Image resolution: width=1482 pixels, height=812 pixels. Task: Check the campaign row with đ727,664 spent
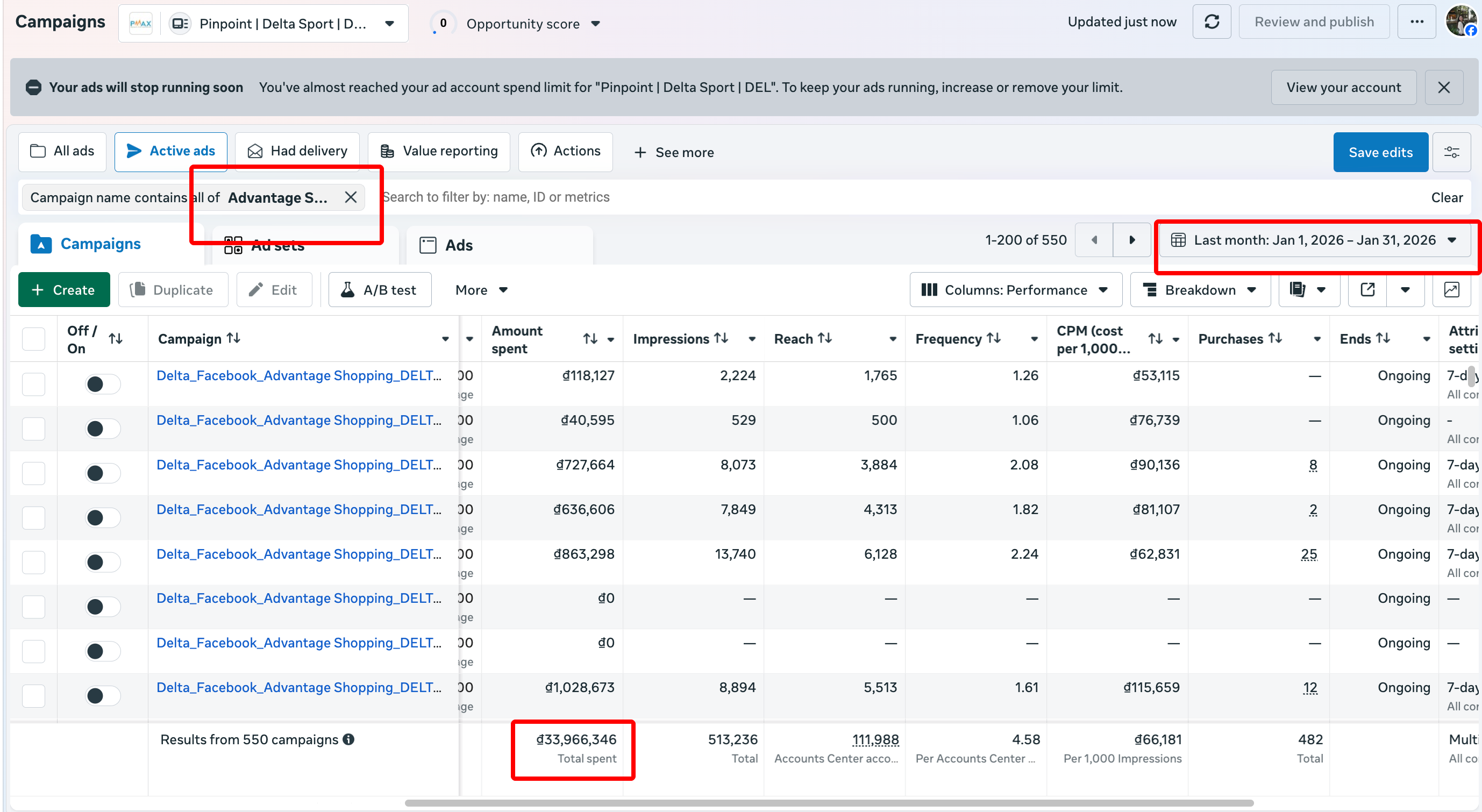[x=33, y=473]
